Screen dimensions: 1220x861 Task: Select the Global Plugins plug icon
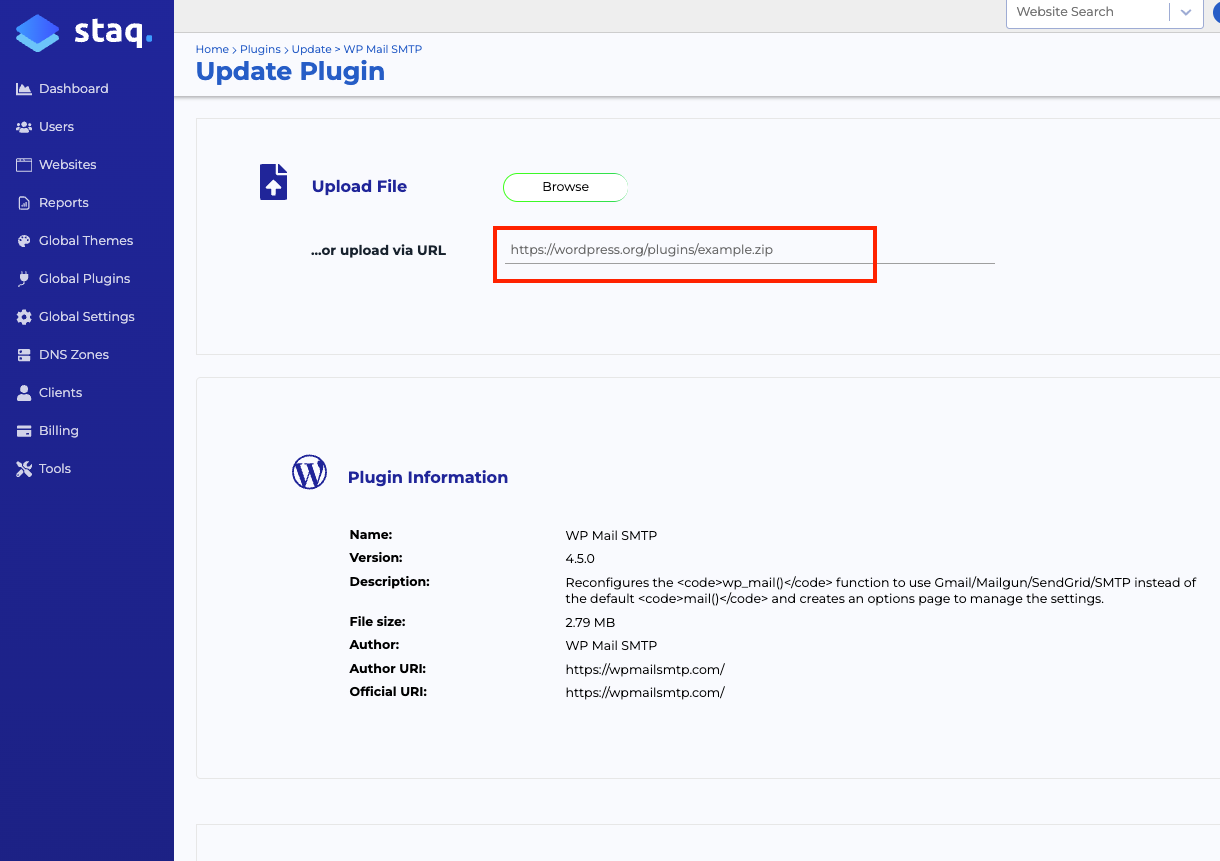point(23,278)
